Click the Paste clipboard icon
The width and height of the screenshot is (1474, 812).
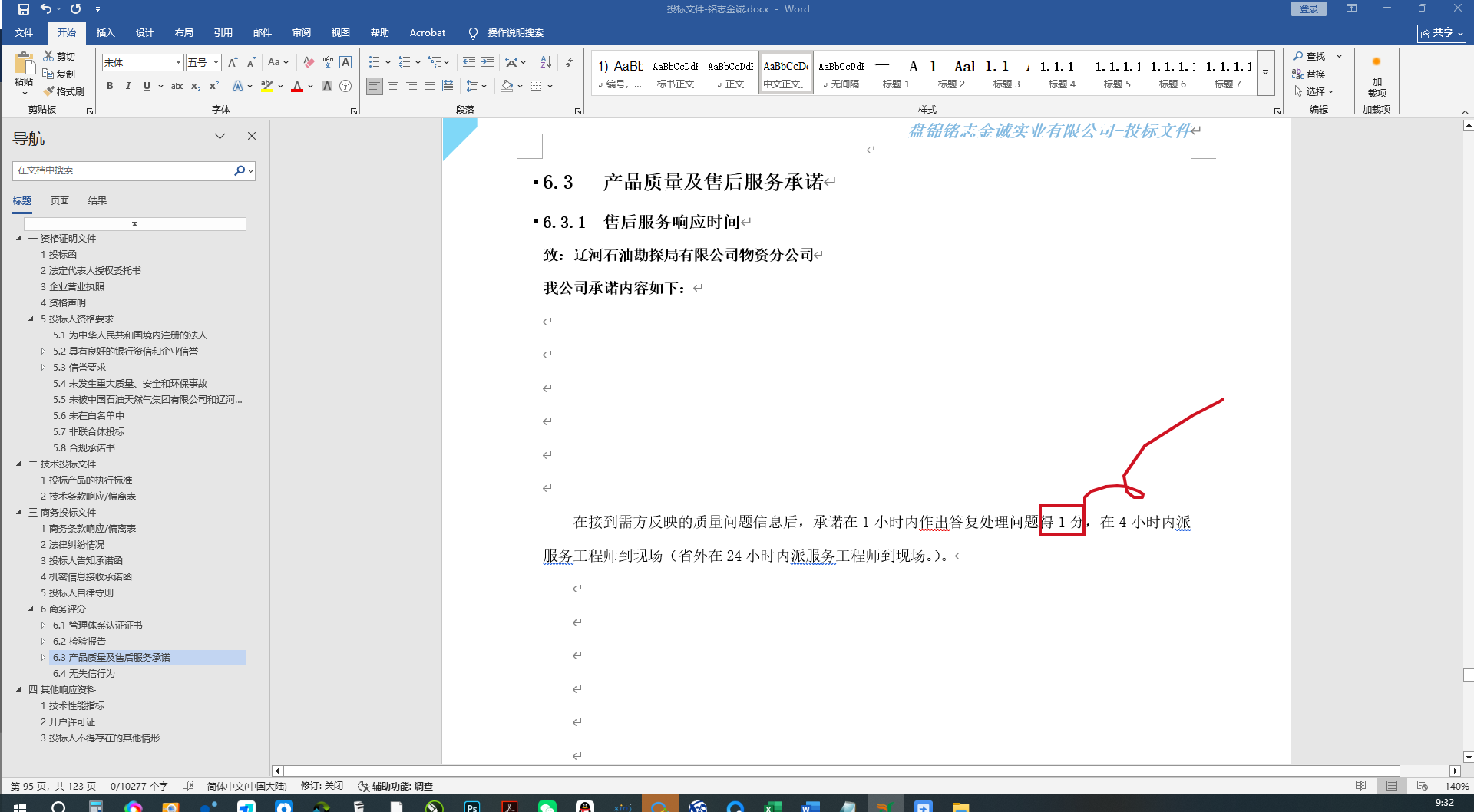(x=24, y=64)
